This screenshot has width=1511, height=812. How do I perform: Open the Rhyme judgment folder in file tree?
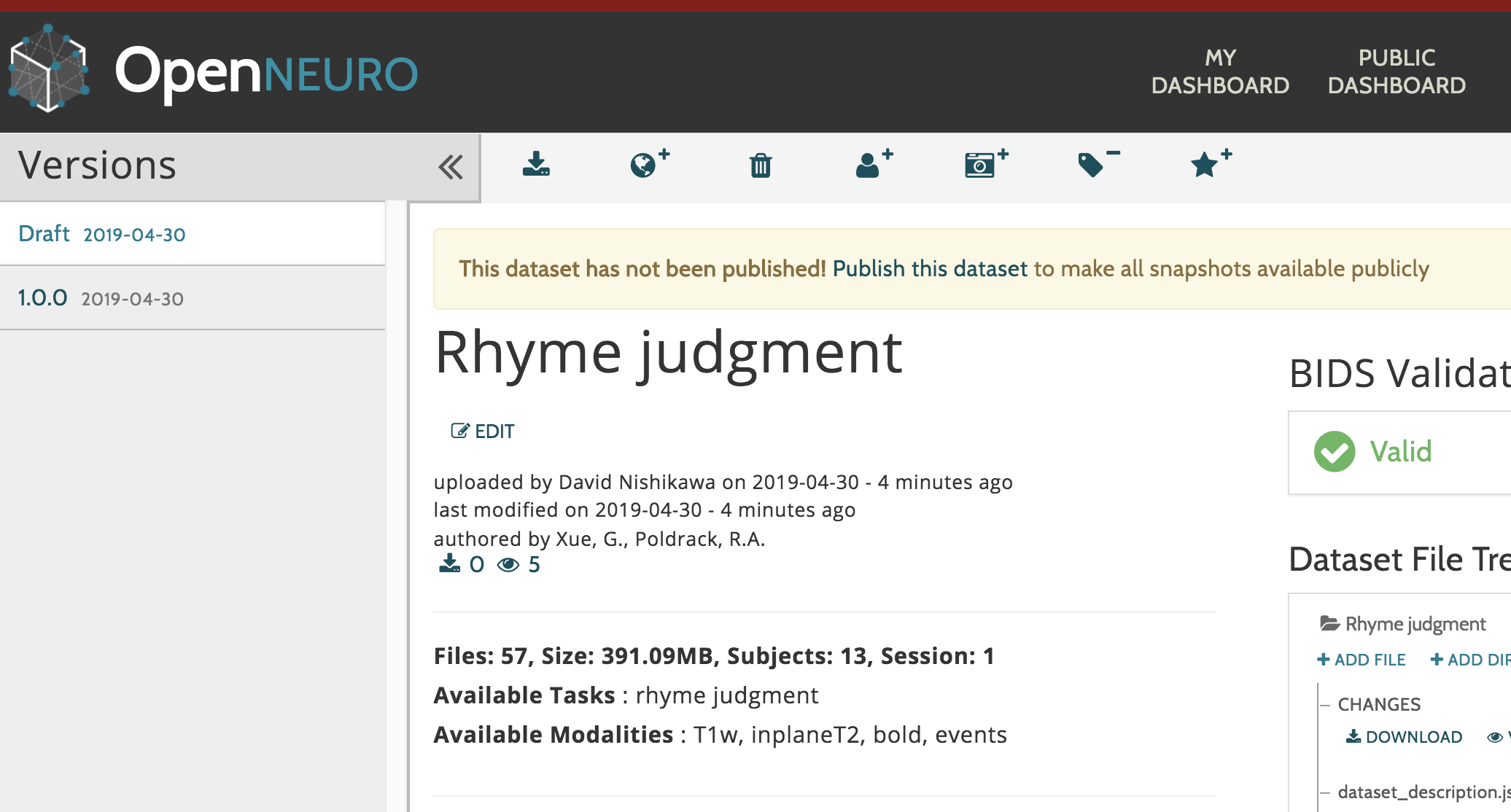click(1404, 623)
